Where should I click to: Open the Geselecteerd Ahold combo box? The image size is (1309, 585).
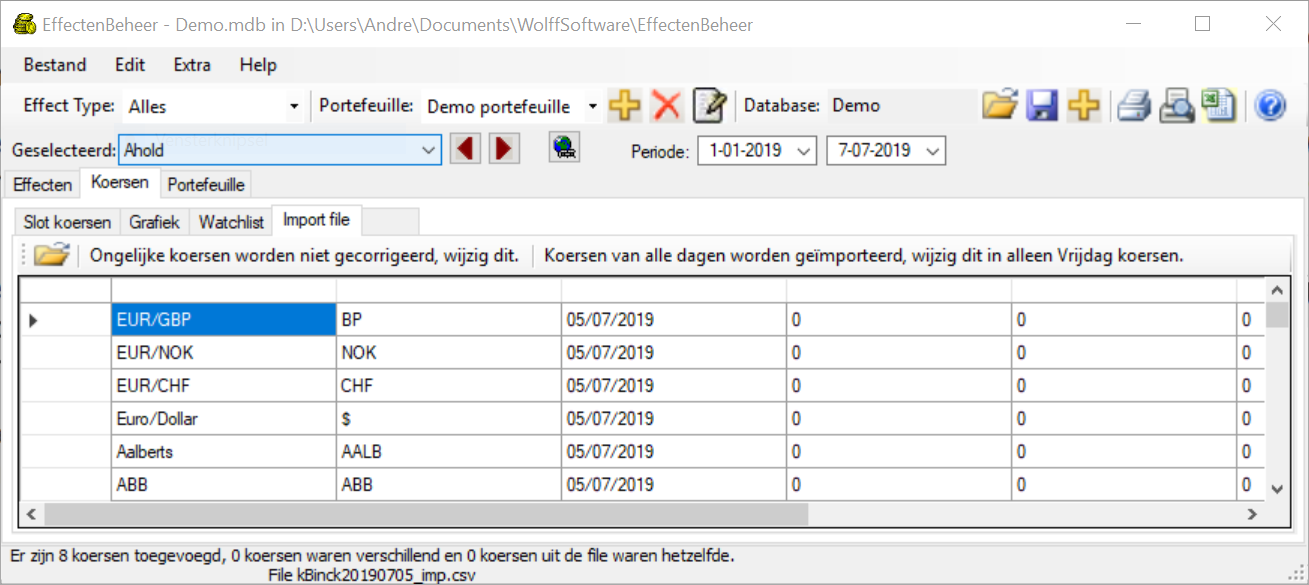click(x=428, y=150)
